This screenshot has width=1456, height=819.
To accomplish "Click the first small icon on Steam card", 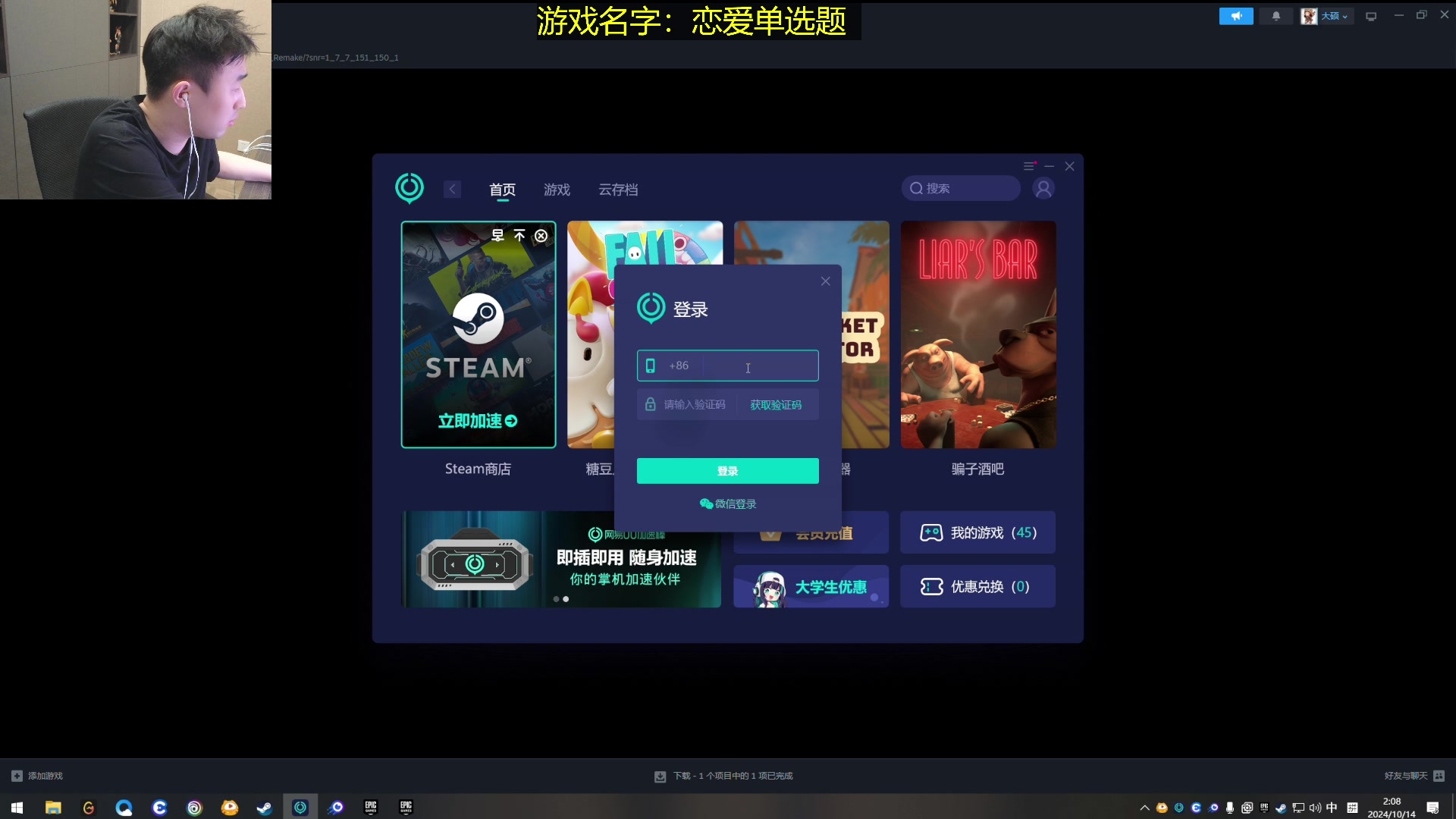I will (497, 236).
